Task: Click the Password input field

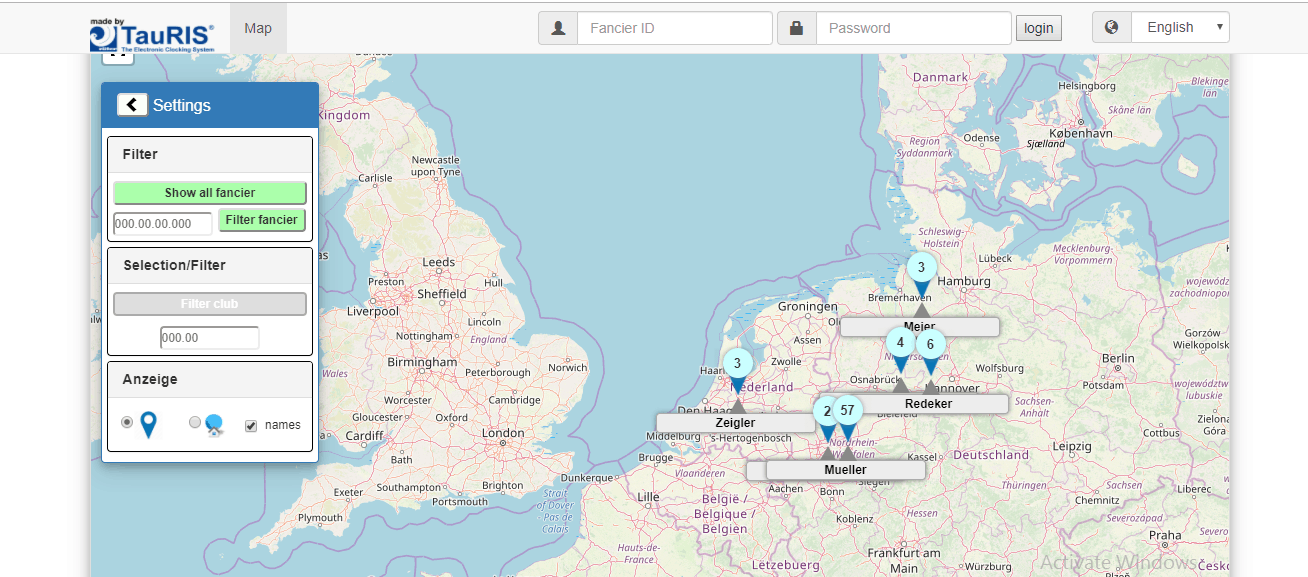Action: pyautogui.click(x=913, y=28)
